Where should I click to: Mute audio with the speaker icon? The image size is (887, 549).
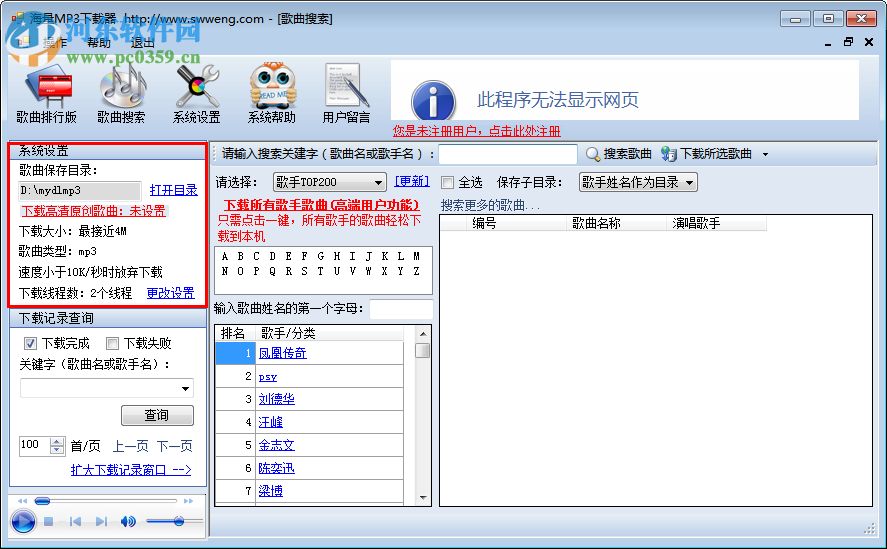tap(128, 521)
